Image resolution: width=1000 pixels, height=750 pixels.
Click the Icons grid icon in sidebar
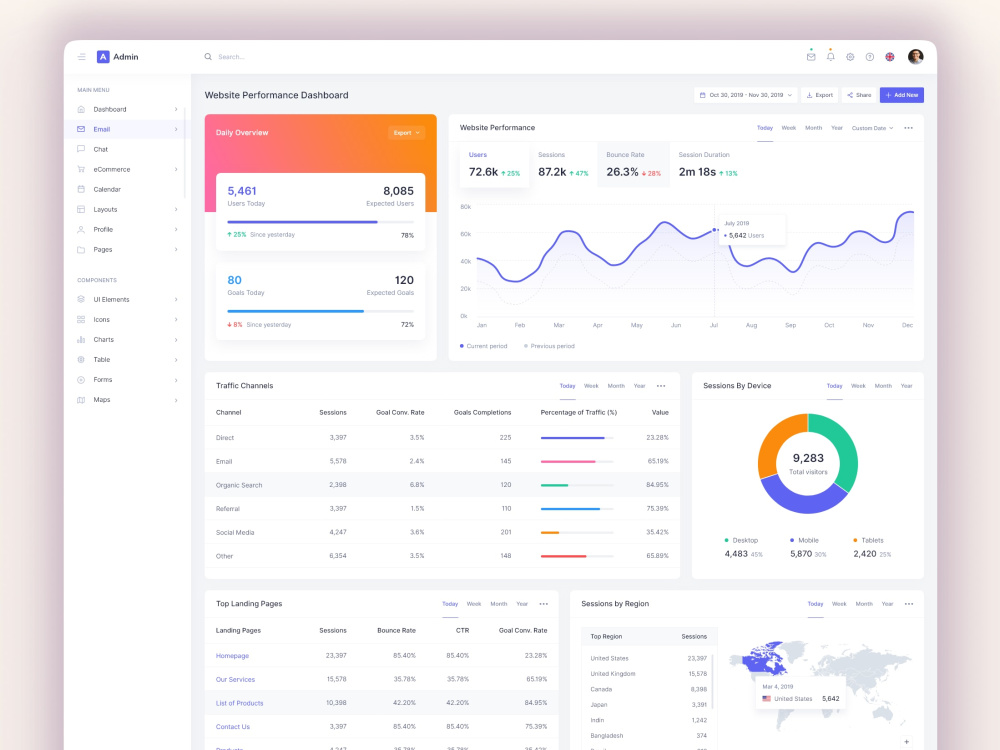[81, 320]
